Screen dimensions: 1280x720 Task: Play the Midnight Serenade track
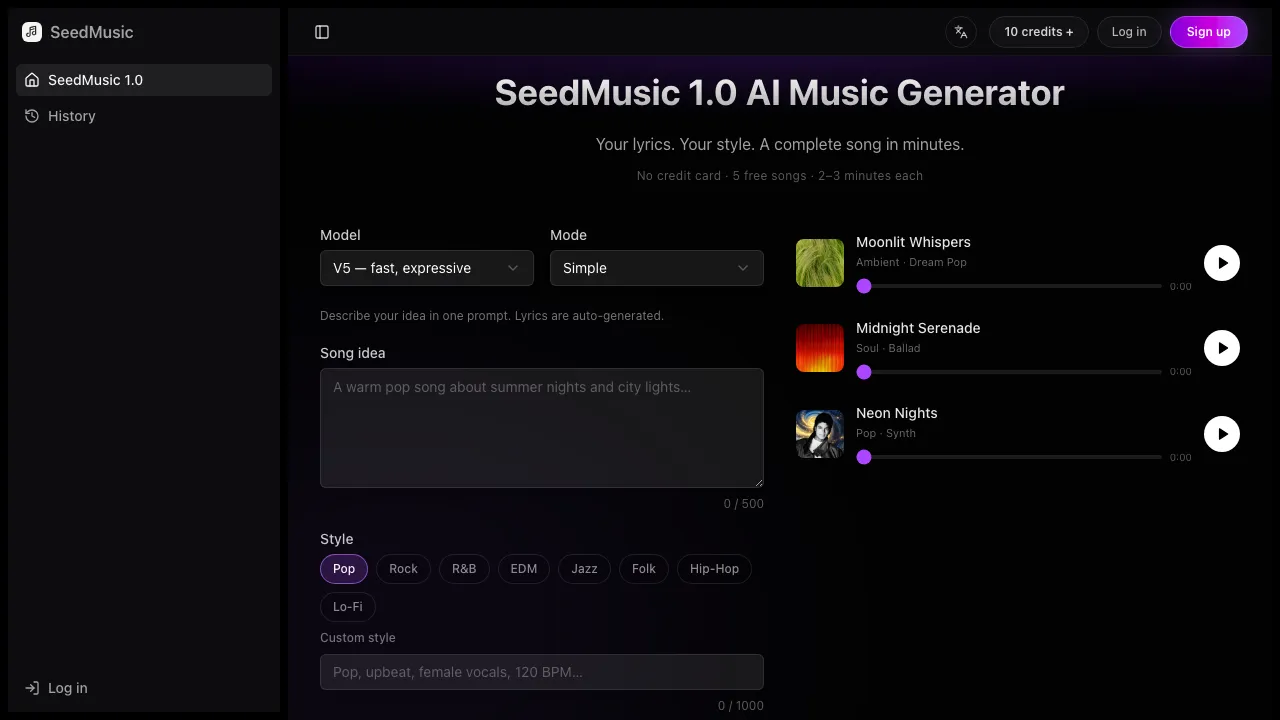[1222, 348]
